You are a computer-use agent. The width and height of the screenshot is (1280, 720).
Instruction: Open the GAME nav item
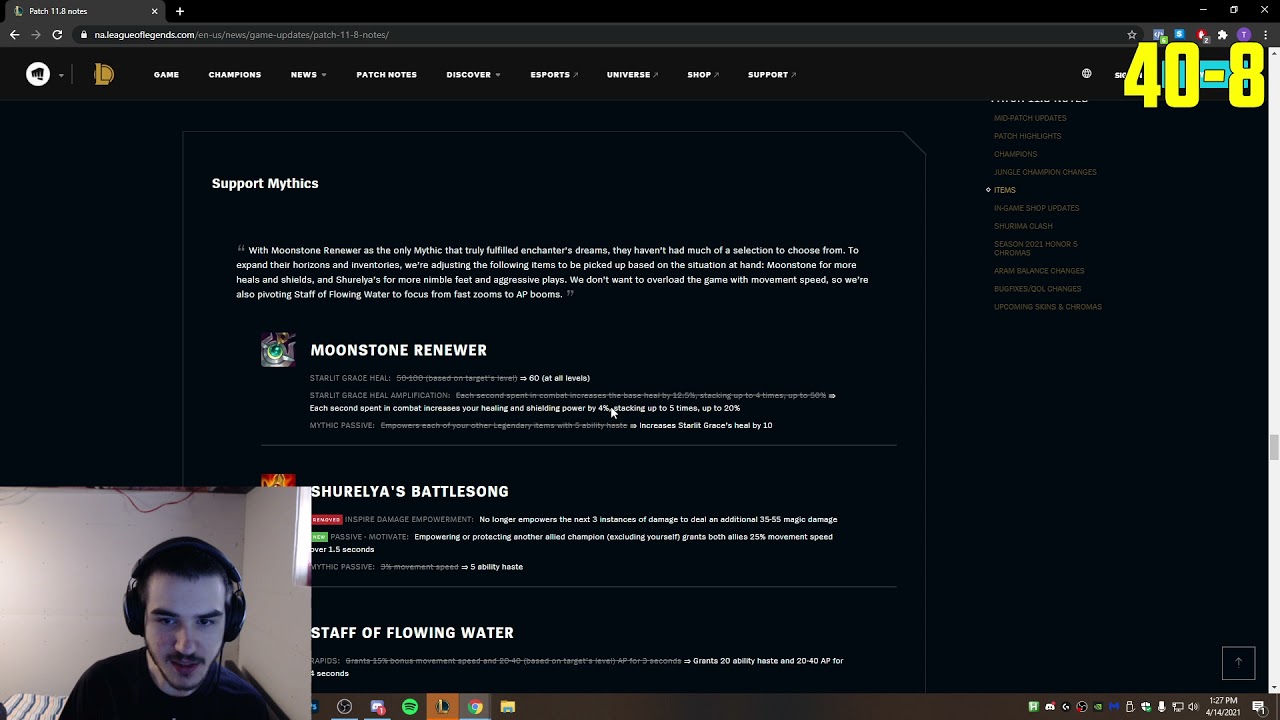click(x=166, y=74)
